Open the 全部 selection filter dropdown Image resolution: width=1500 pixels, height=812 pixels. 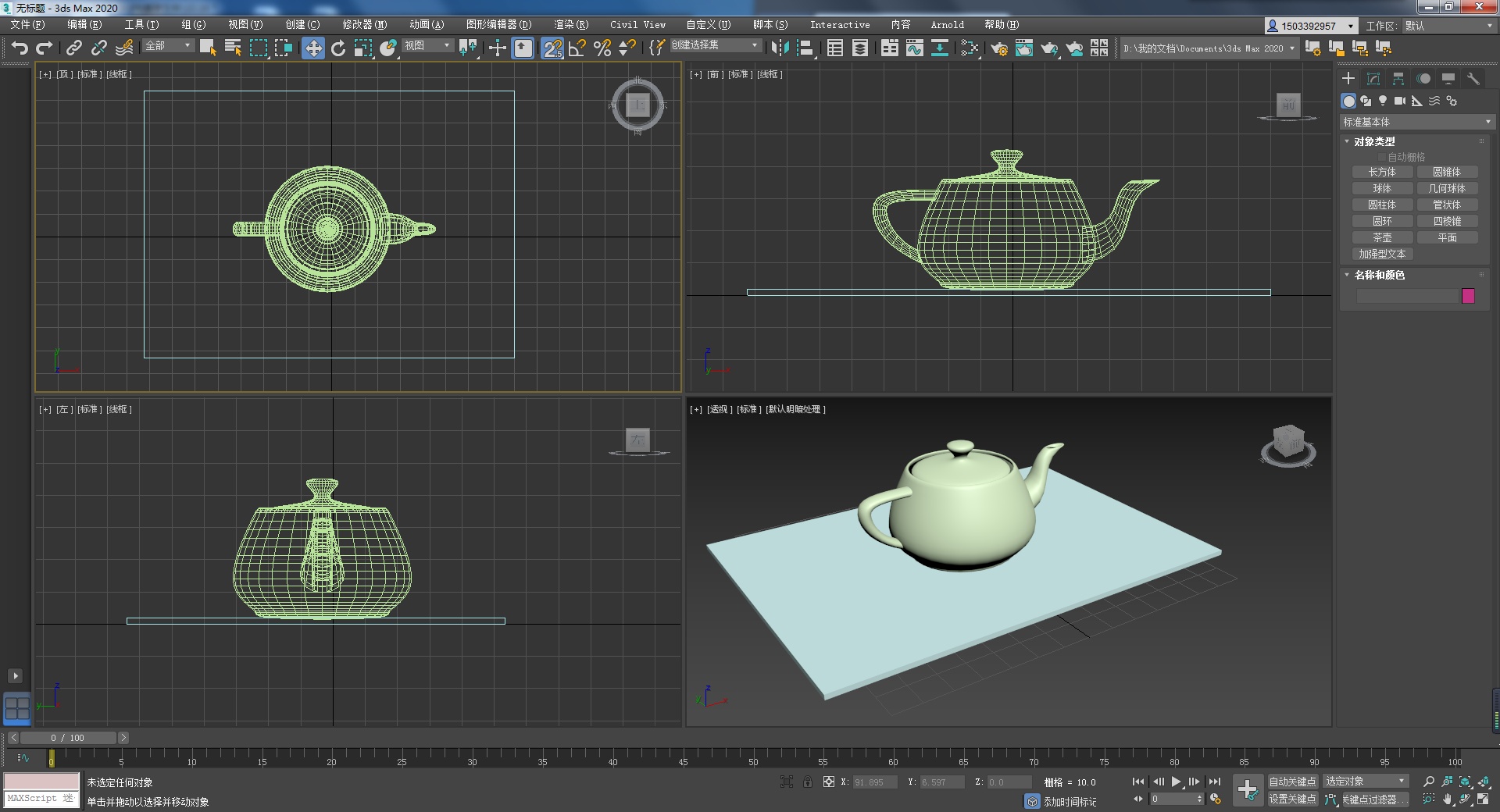coord(168,46)
